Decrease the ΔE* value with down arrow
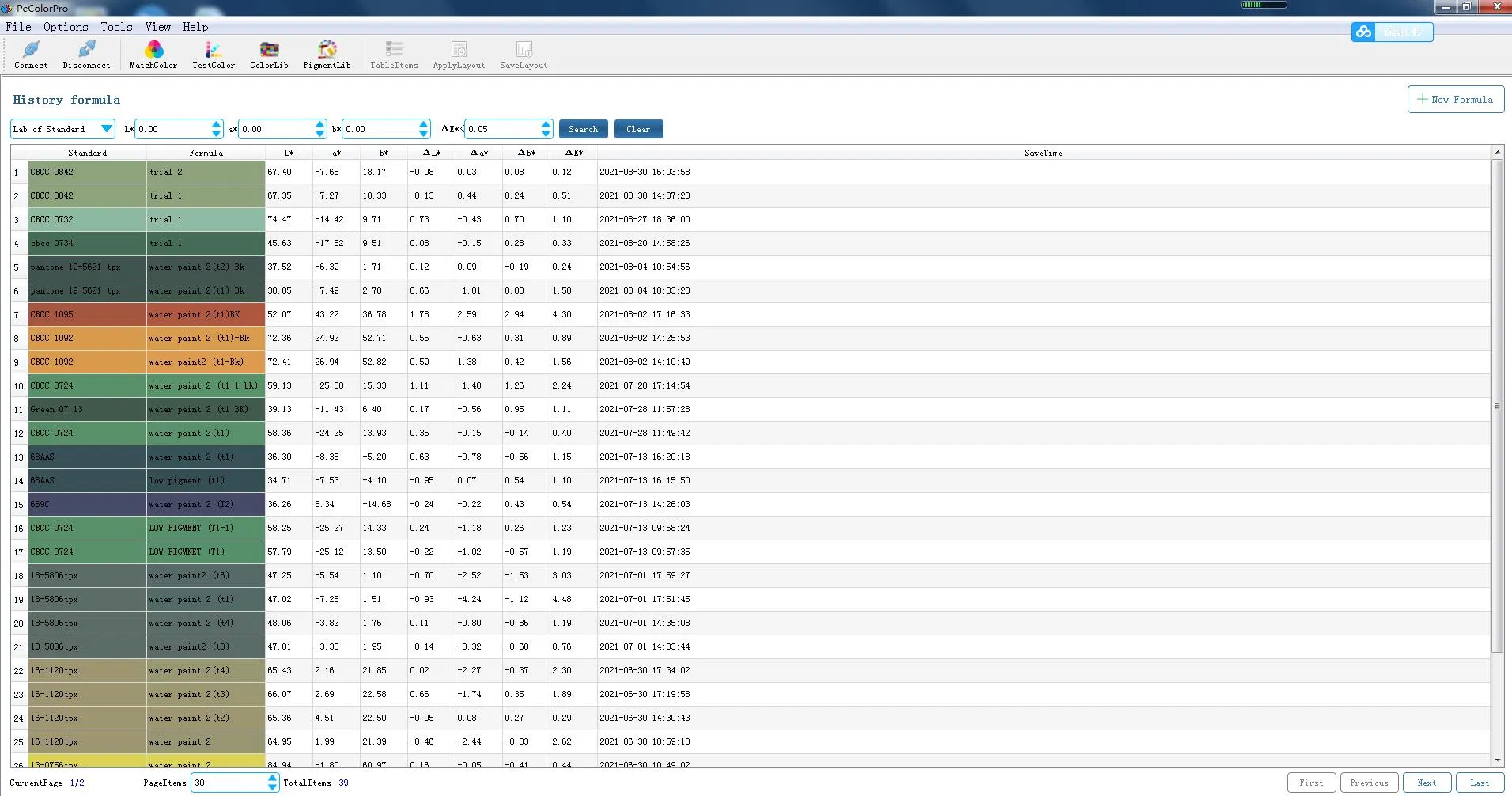The height and width of the screenshot is (796, 1512). pos(546,134)
